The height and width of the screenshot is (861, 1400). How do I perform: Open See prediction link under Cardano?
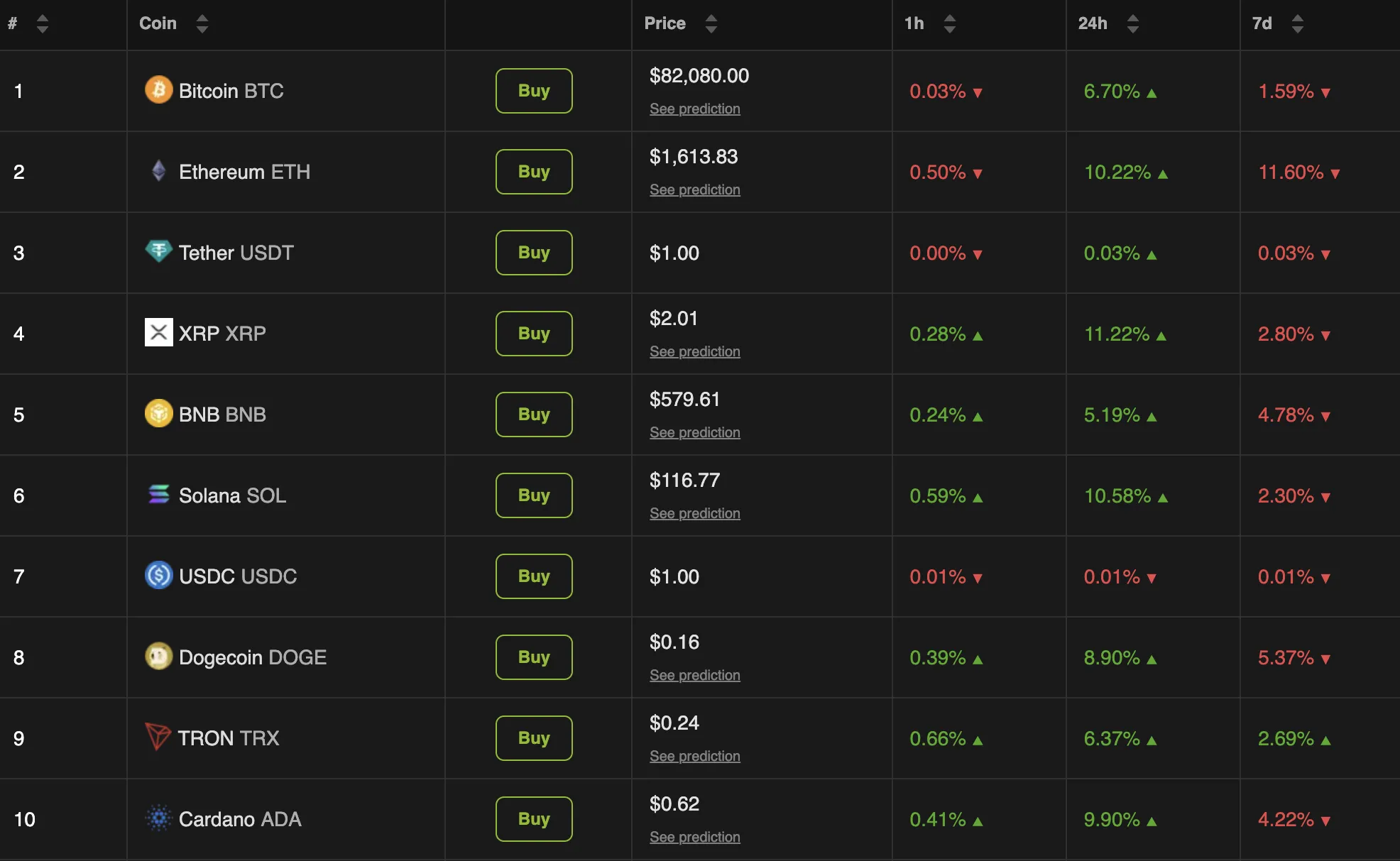[694, 837]
